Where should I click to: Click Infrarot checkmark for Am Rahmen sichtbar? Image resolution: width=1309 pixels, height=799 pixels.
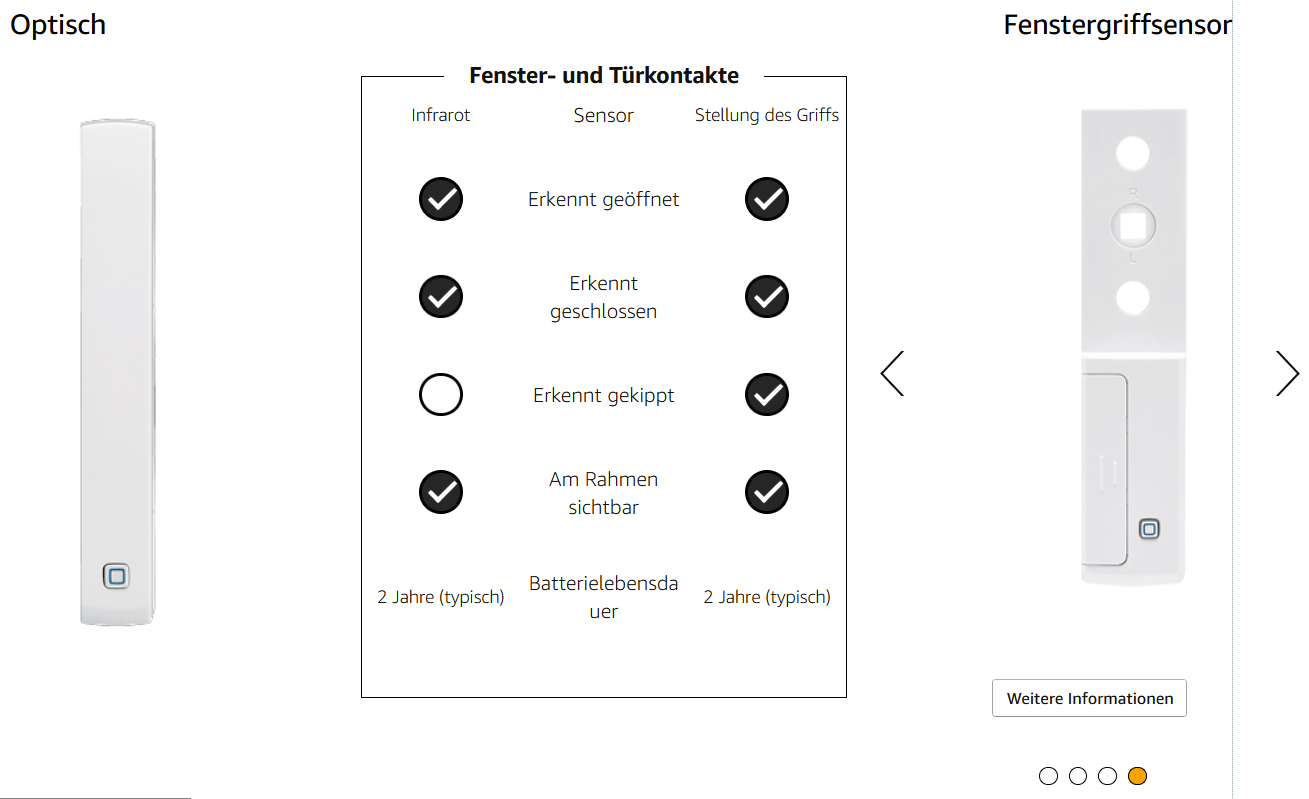pos(441,493)
